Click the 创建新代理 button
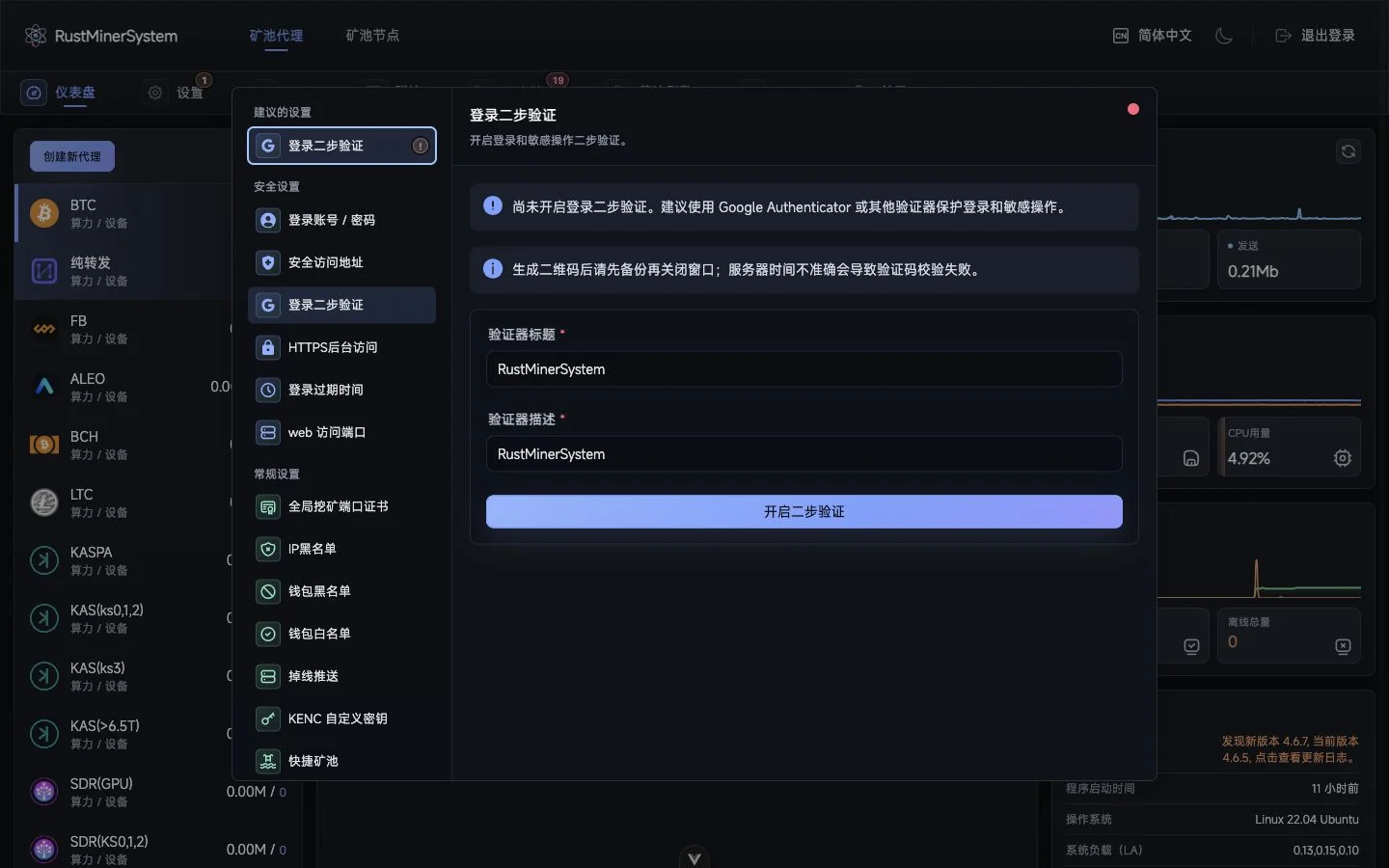Image resolution: width=1389 pixels, height=868 pixels. [x=72, y=156]
